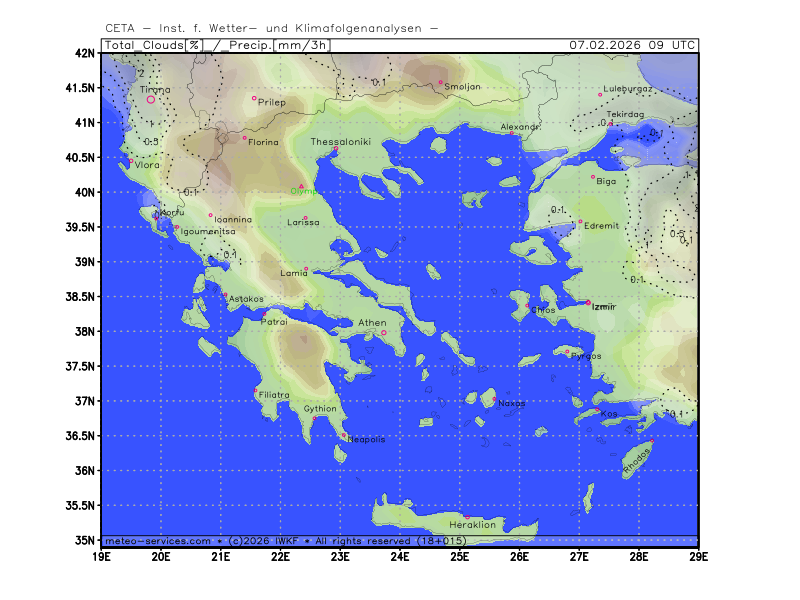Click the 24E longitude axis label

point(400,556)
